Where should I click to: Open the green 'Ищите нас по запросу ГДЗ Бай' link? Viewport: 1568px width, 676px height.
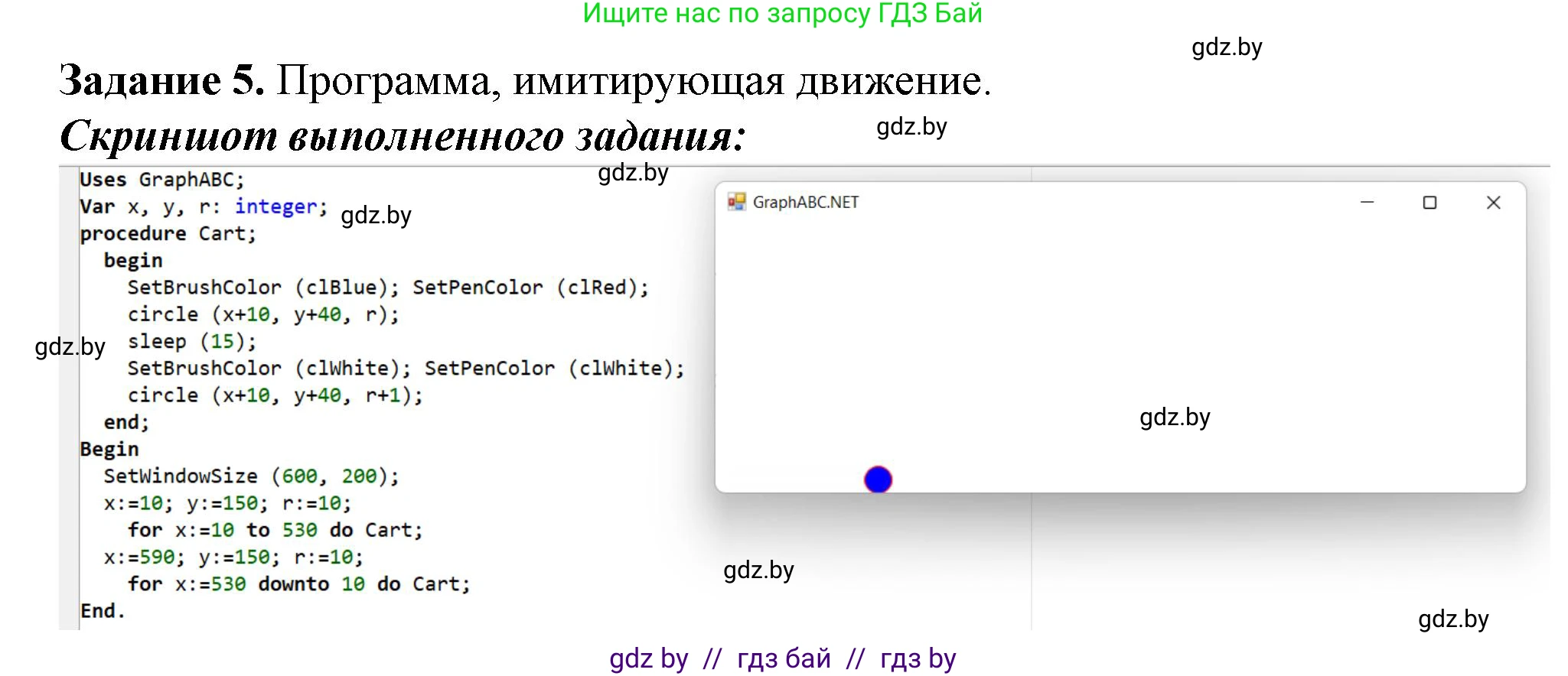[x=782, y=14]
